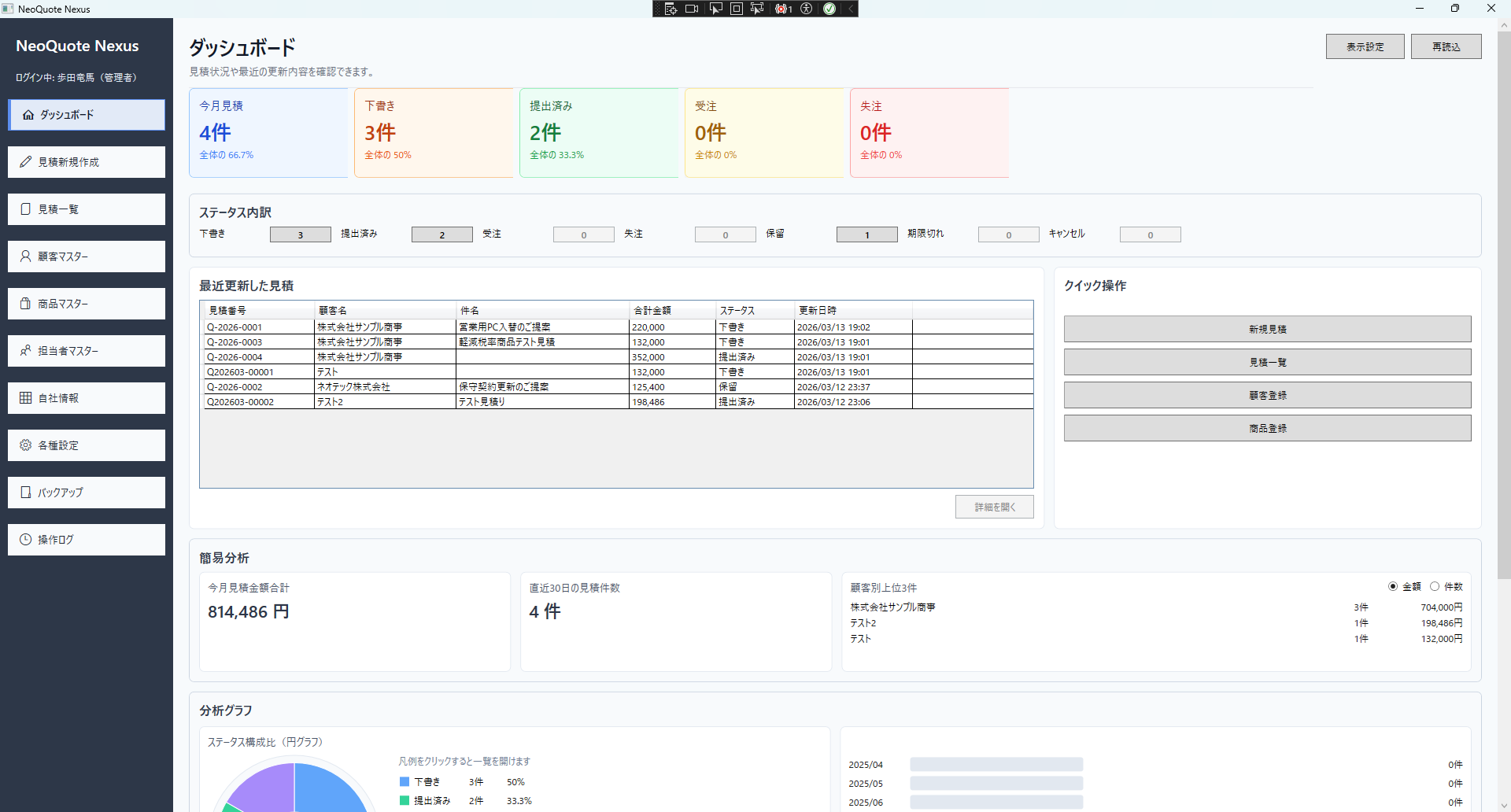Click the purple pie chart slice

coord(268,789)
